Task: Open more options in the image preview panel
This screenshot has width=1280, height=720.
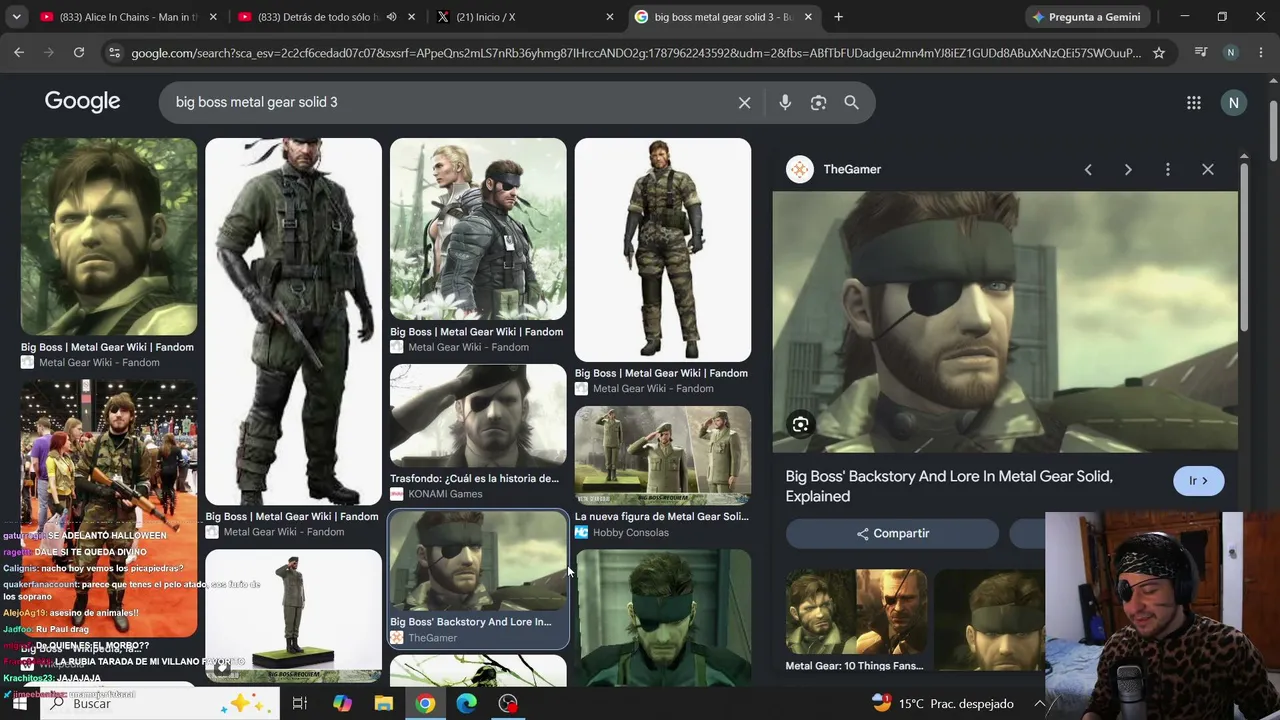Action: click(1167, 170)
